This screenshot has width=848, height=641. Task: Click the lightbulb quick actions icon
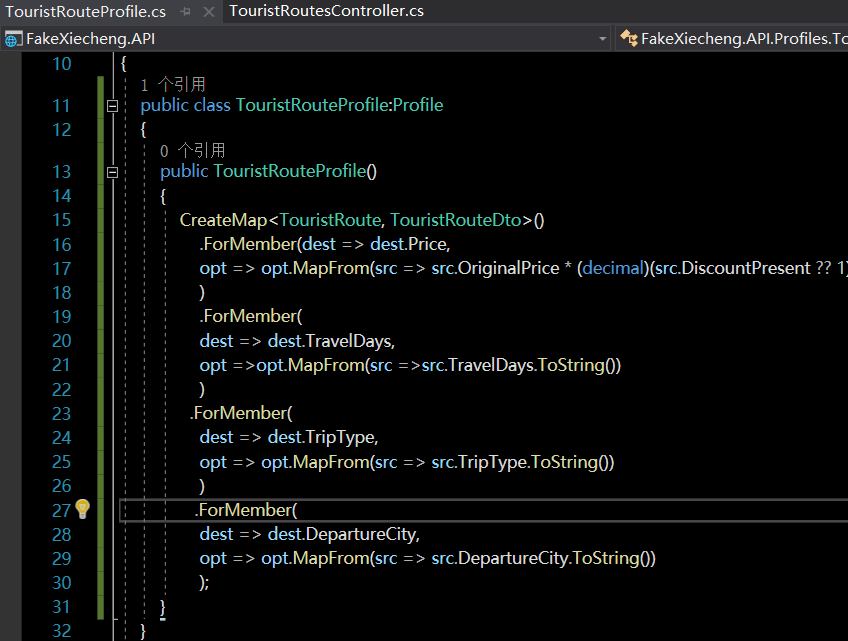pyautogui.click(x=82, y=509)
